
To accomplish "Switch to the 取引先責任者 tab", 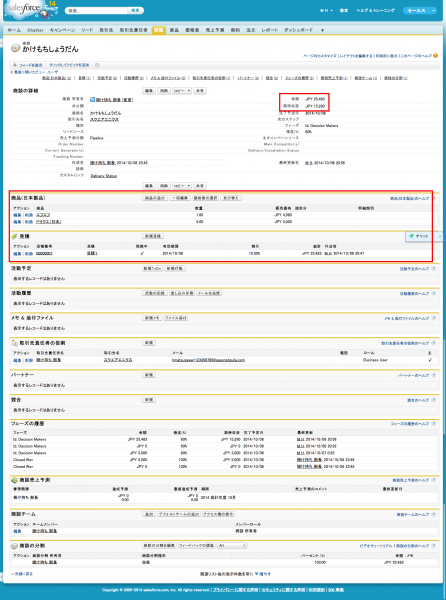I will pyautogui.click(x=133, y=30).
